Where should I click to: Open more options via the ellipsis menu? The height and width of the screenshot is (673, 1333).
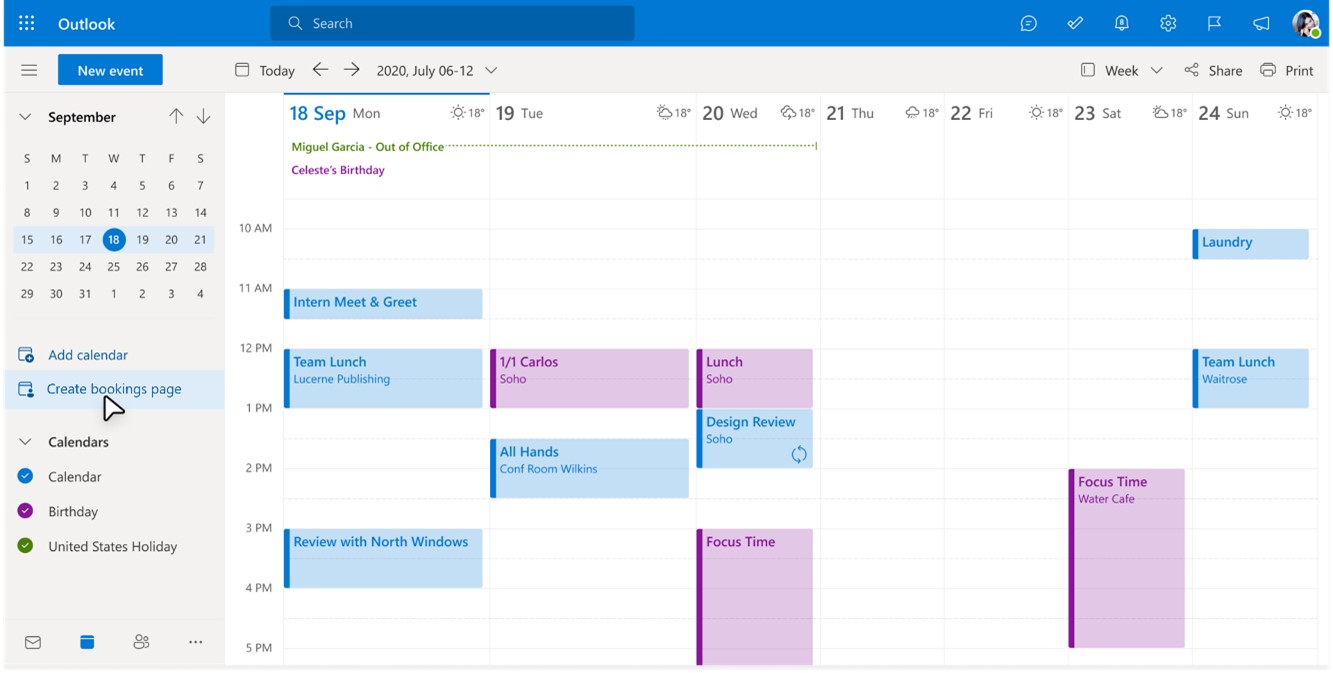195,641
